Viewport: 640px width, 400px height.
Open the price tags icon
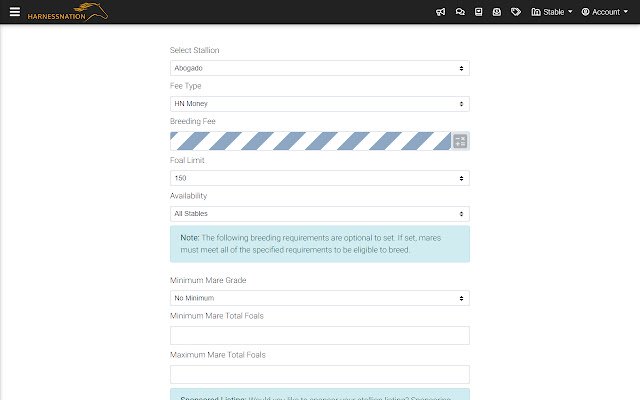[x=516, y=12]
